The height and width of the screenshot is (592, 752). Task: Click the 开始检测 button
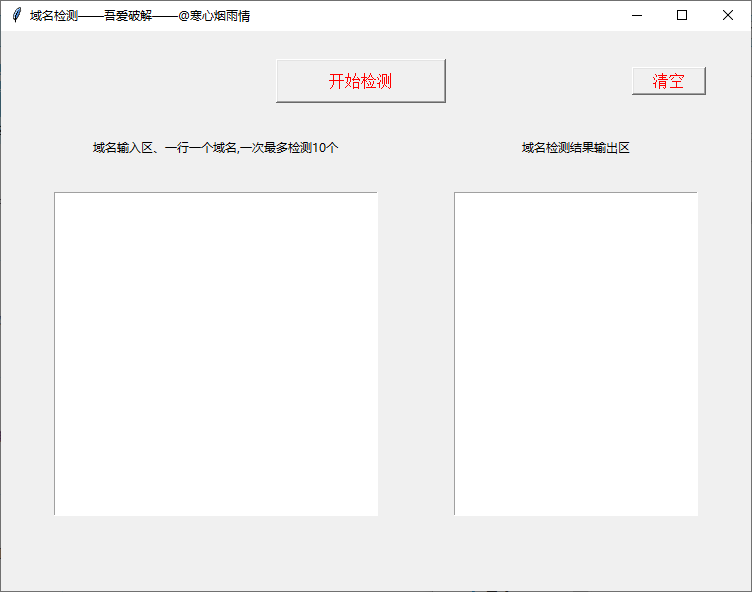[x=361, y=81]
